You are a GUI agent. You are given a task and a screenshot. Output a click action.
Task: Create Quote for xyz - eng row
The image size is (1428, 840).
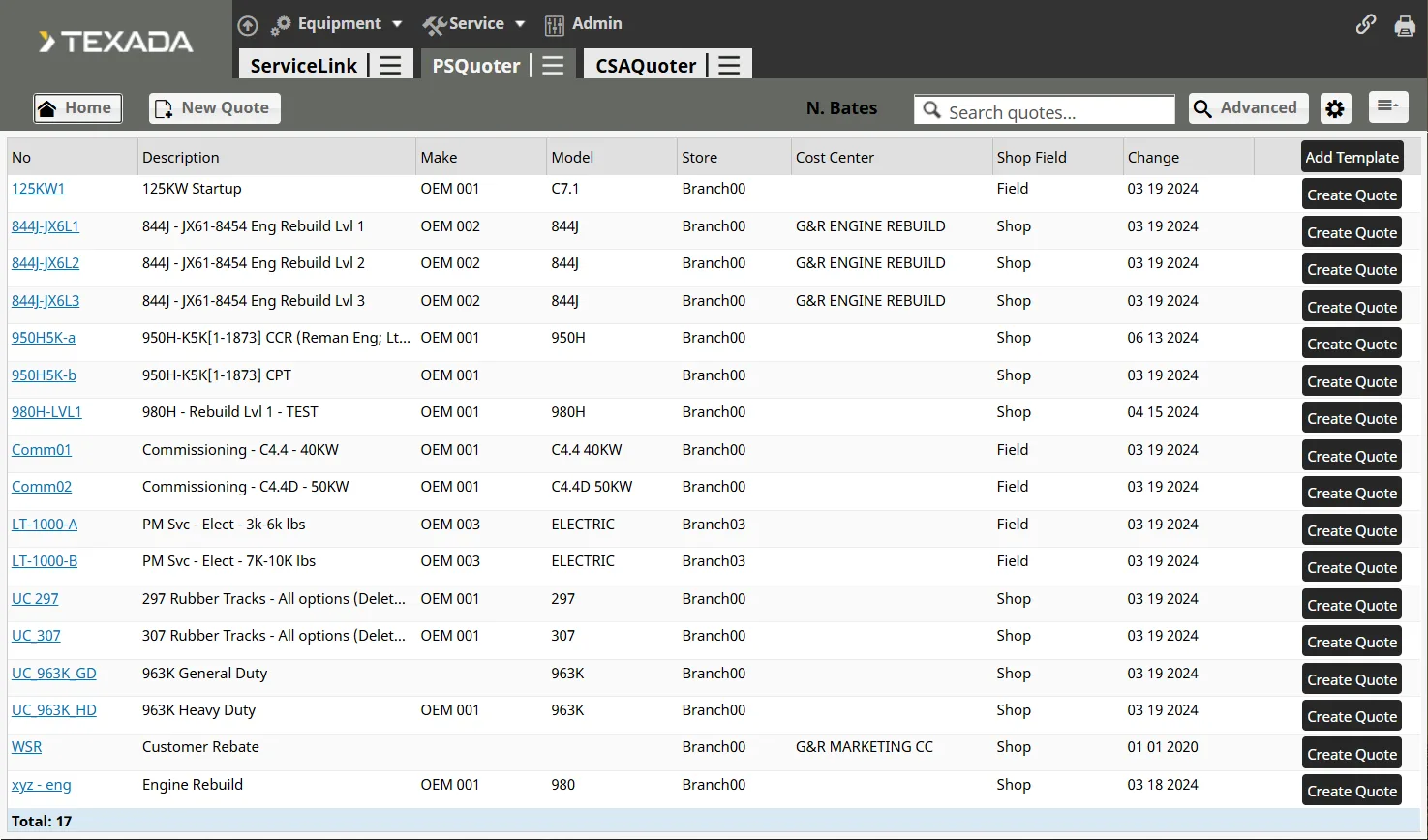(x=1352, y=791)
